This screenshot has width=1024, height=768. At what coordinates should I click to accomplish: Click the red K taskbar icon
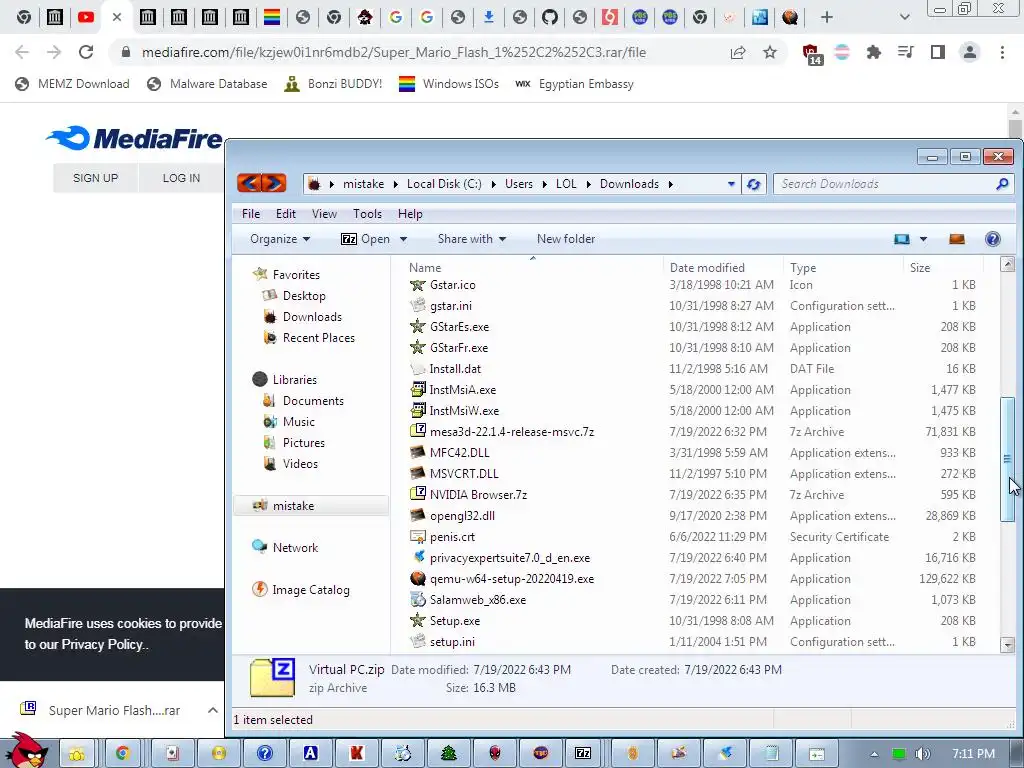tap(357, 753)
